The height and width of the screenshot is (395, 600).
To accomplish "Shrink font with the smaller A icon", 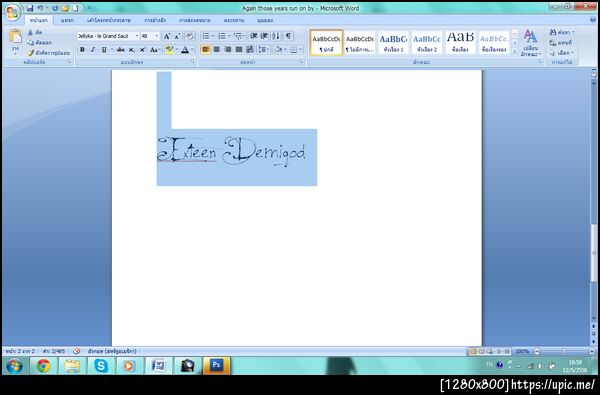I will [177, 36].
